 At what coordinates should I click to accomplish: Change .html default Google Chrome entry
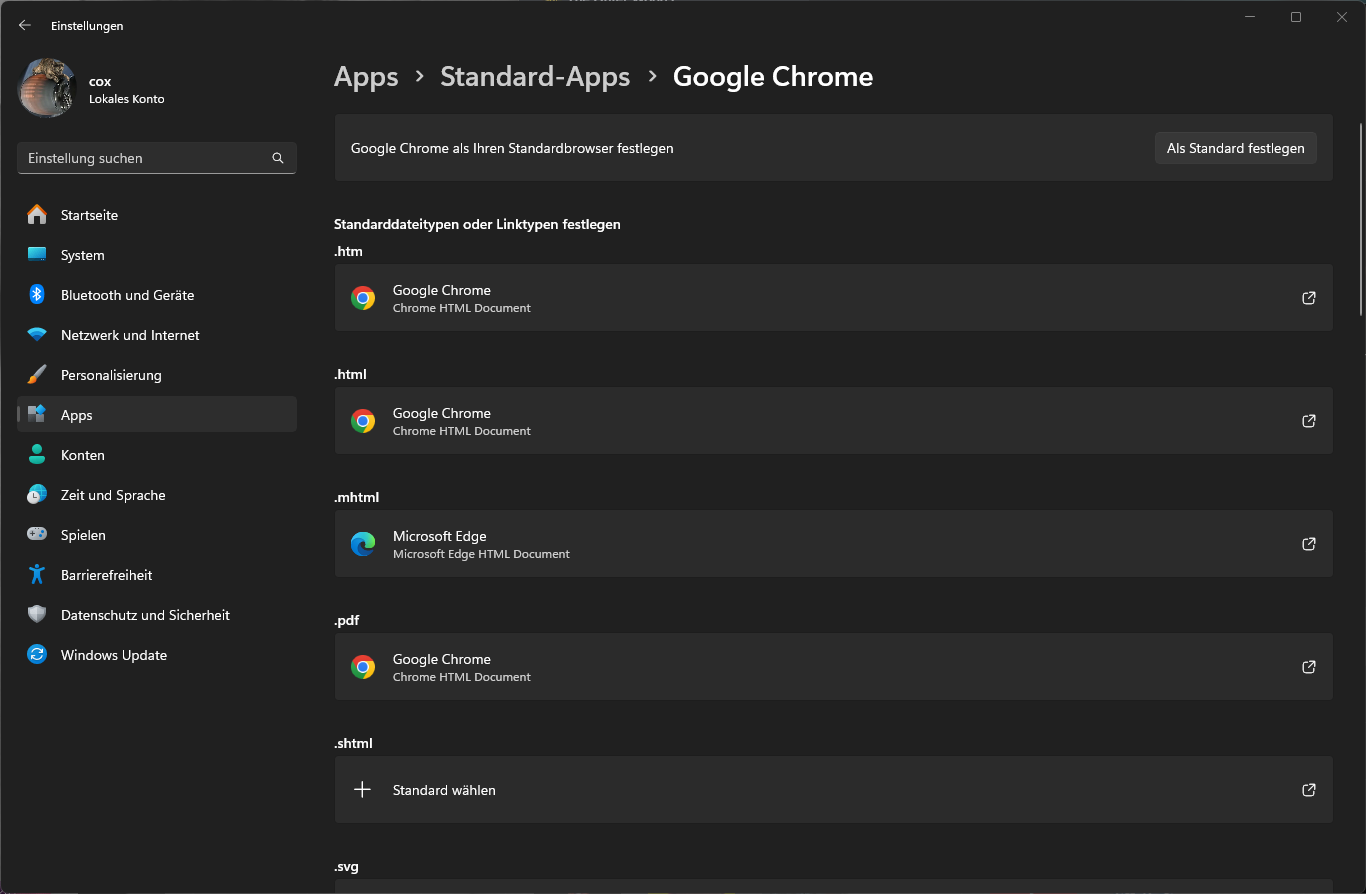click(x=832, y=421)
